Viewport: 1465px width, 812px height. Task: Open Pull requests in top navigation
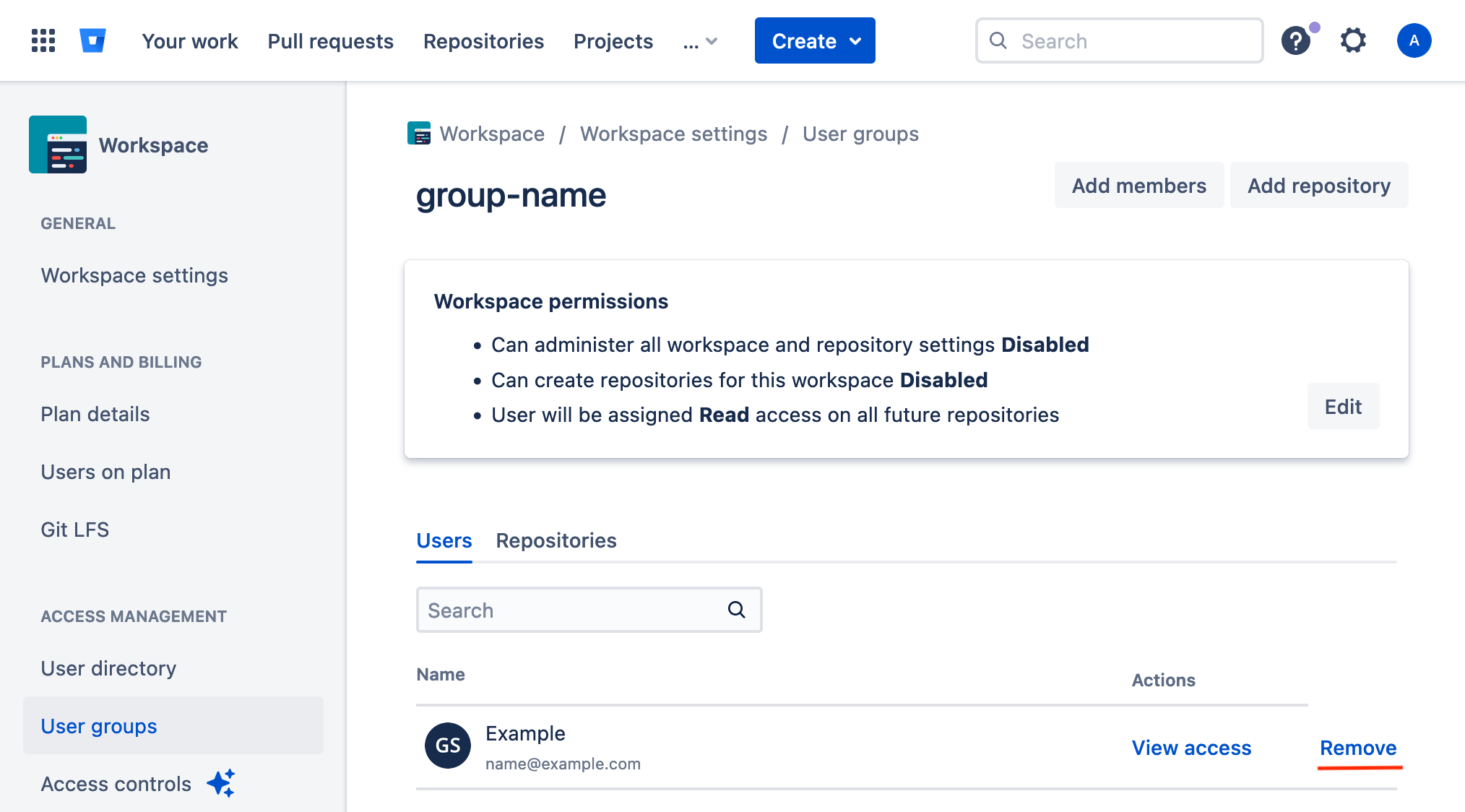point(330,41)
